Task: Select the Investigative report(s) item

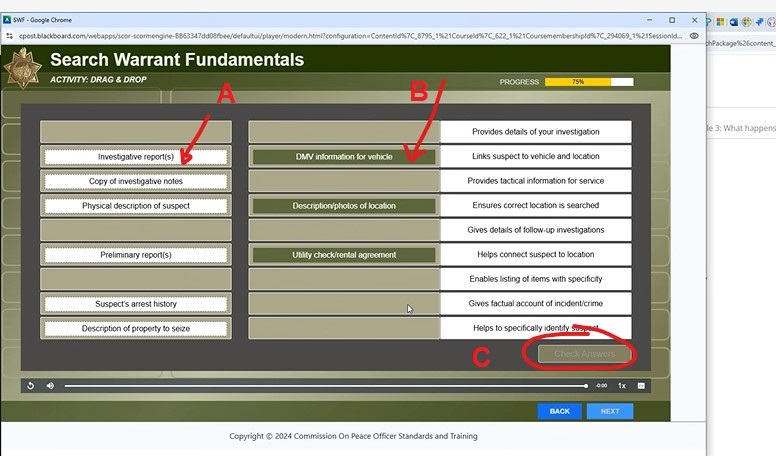Action: click(x=136, y=157)
